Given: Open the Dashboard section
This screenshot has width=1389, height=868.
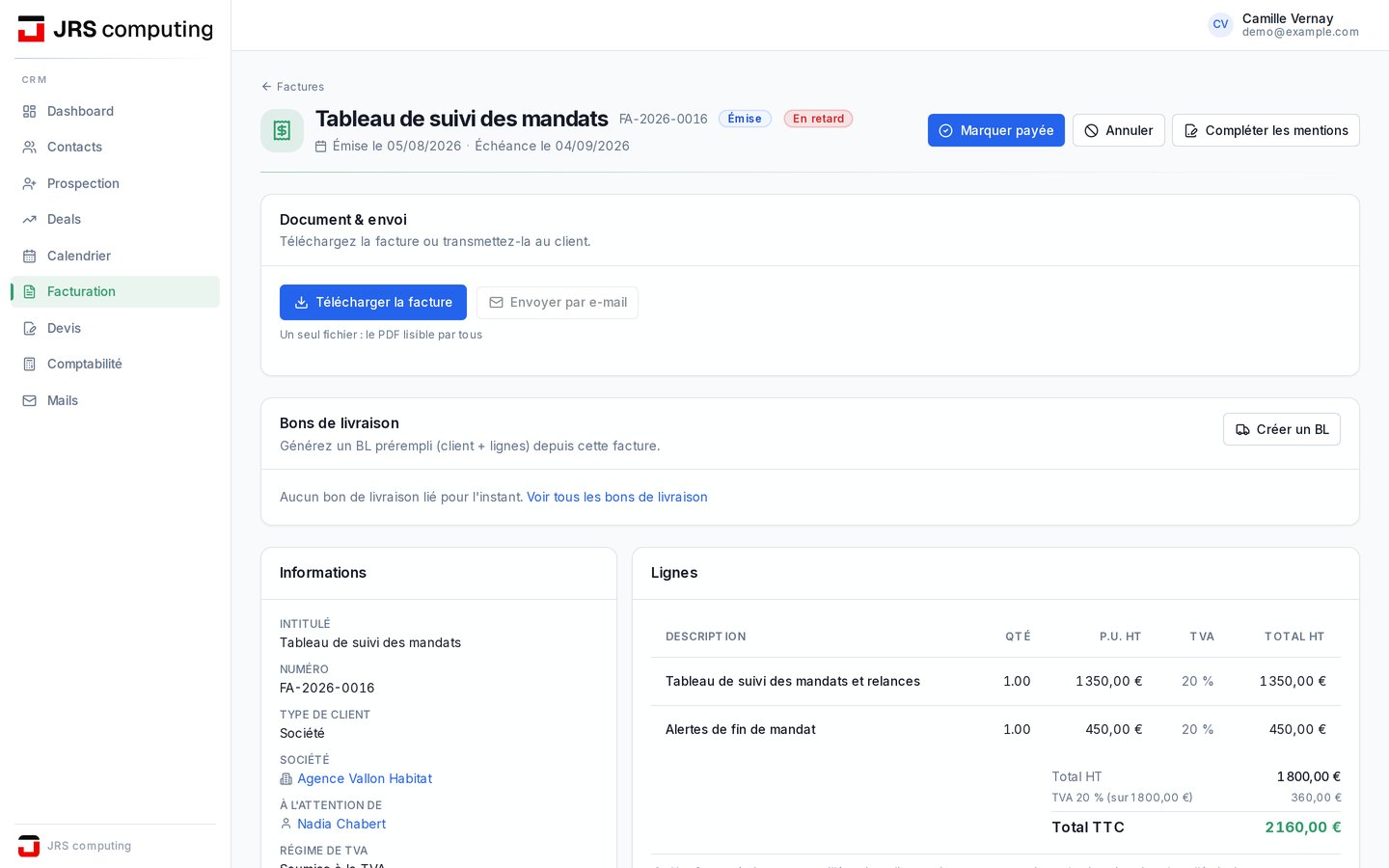Looking at the screenshot, I should (x=116, y=111).
